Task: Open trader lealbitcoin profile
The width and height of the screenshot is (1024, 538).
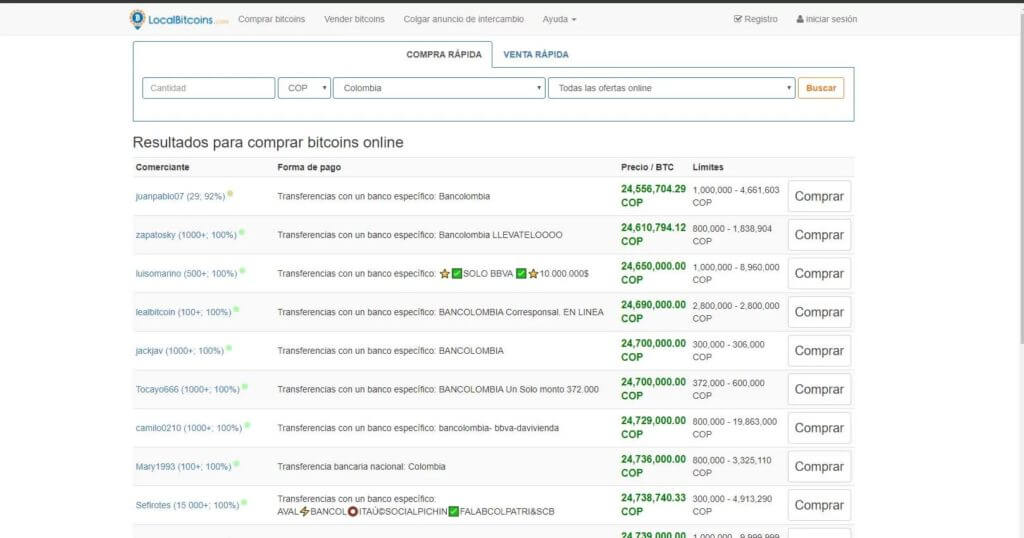Action: click(x=184, y=312)
